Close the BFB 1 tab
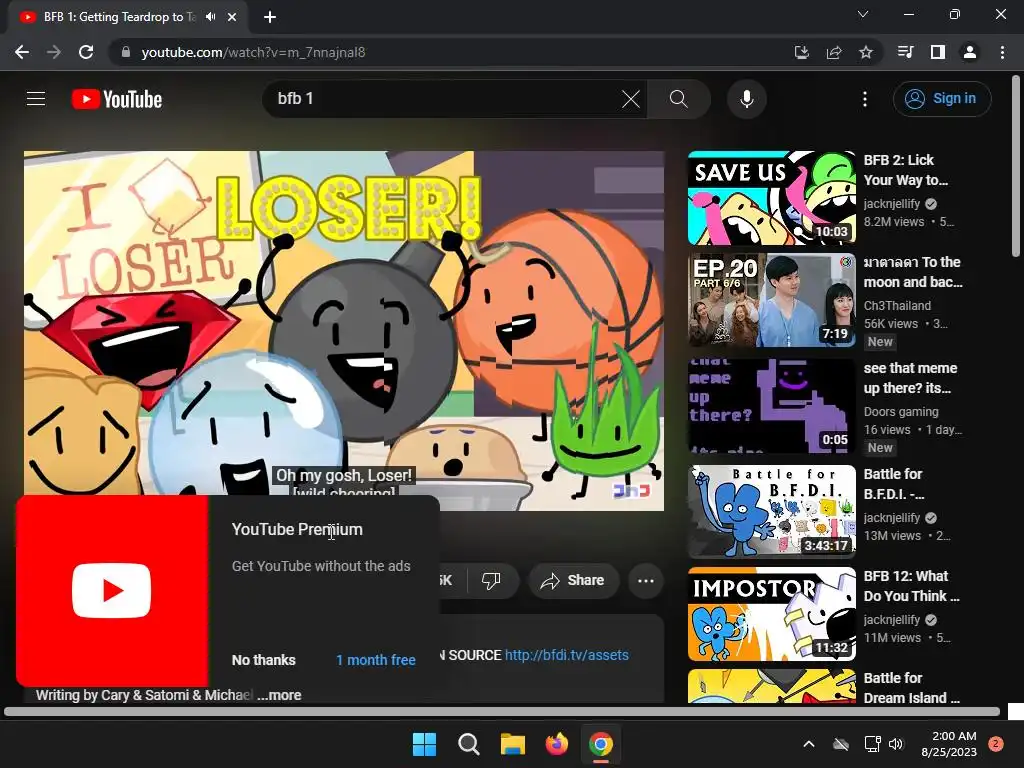This screenshot has width=1024, height=768. (x=232, y=17)
